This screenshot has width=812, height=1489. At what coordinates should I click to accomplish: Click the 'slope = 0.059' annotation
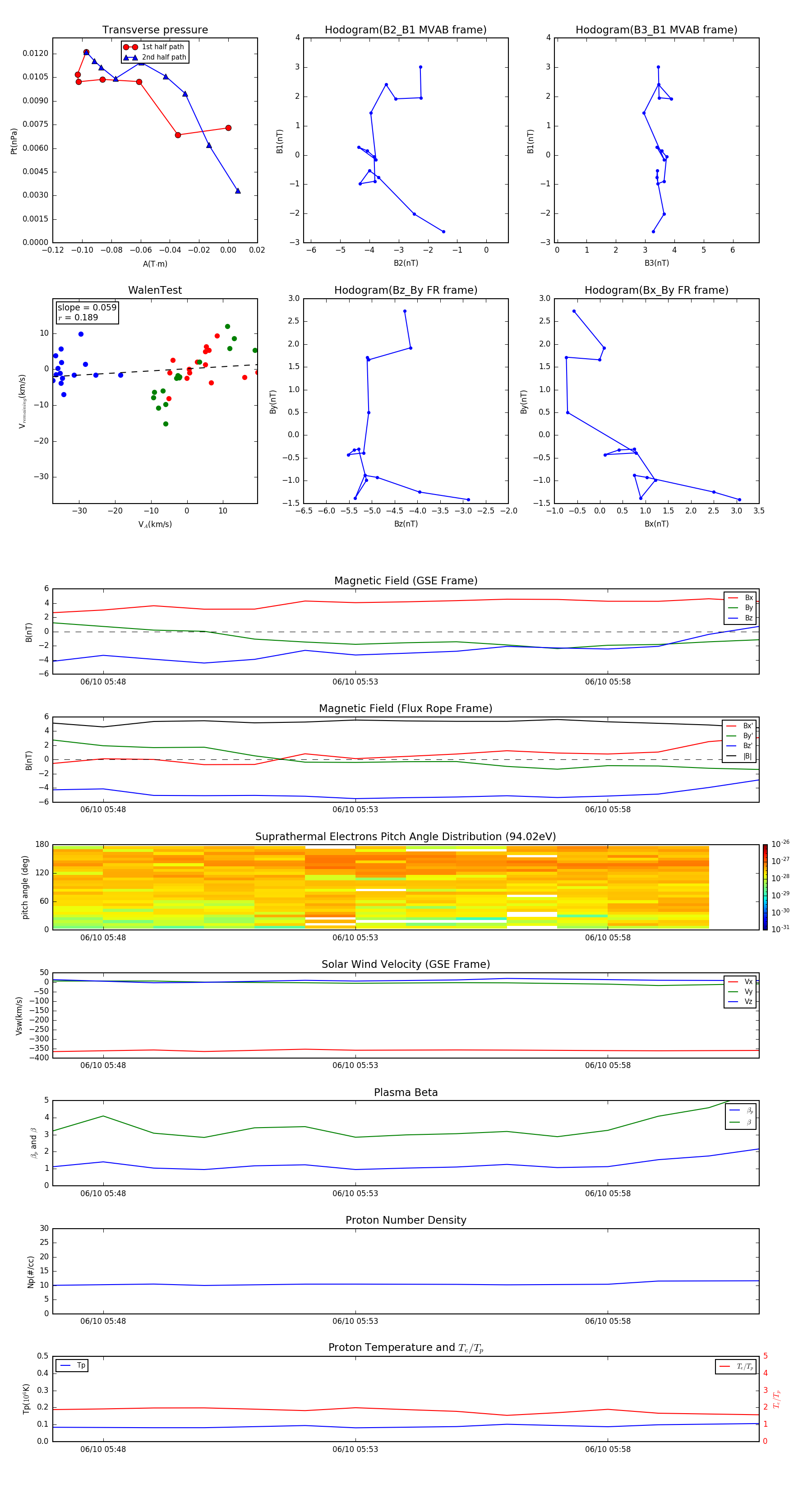pos(87,308)
